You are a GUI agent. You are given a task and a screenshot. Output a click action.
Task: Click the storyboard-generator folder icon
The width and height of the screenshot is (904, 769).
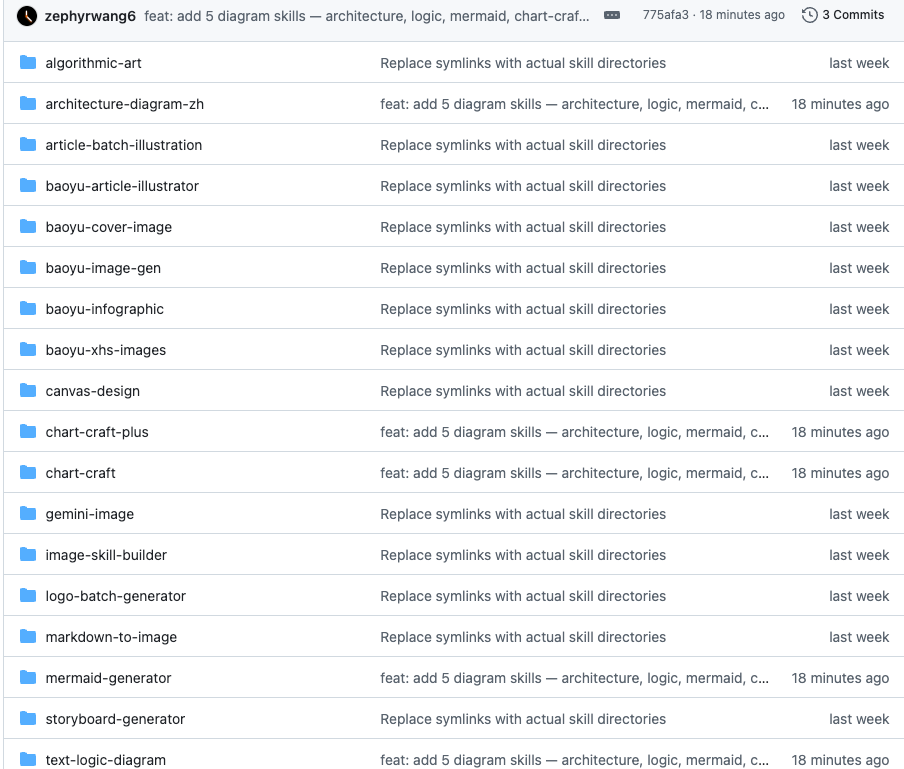tap(28, 719)
